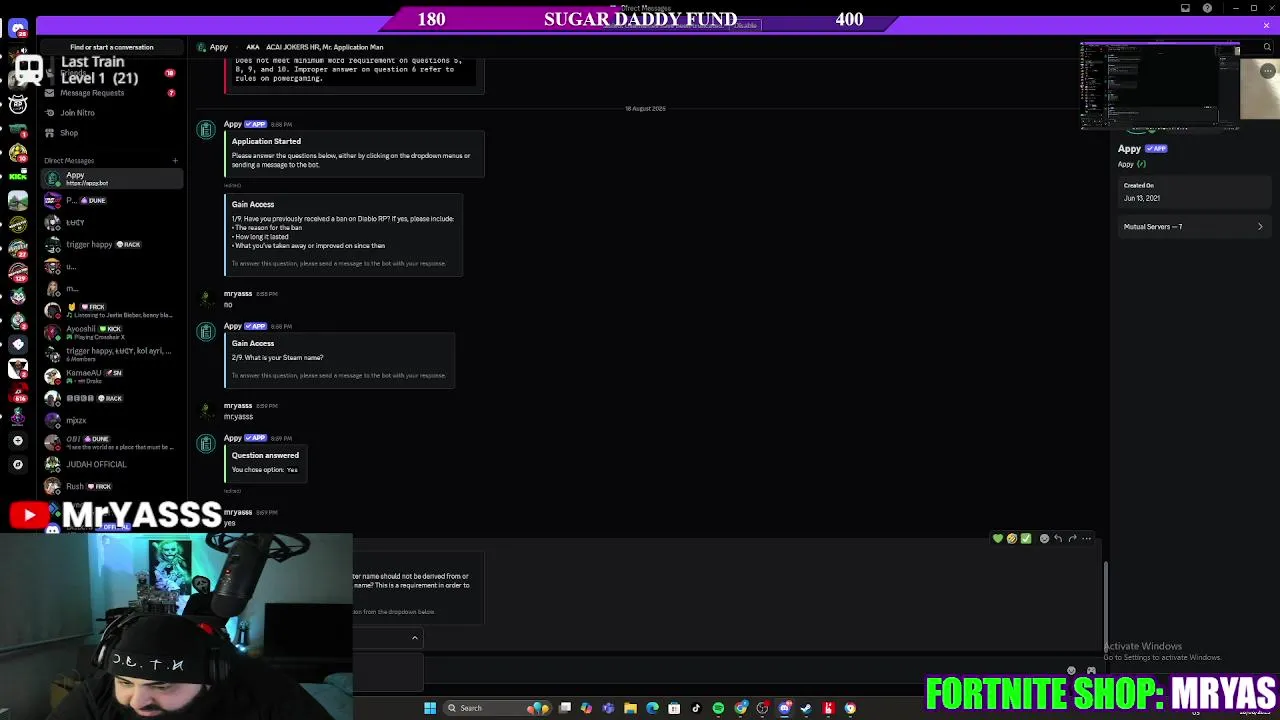Open message More options ellipsis
Viewport: 1280px width, 720px height.
pyautogui.click(x=1087, y=539)
